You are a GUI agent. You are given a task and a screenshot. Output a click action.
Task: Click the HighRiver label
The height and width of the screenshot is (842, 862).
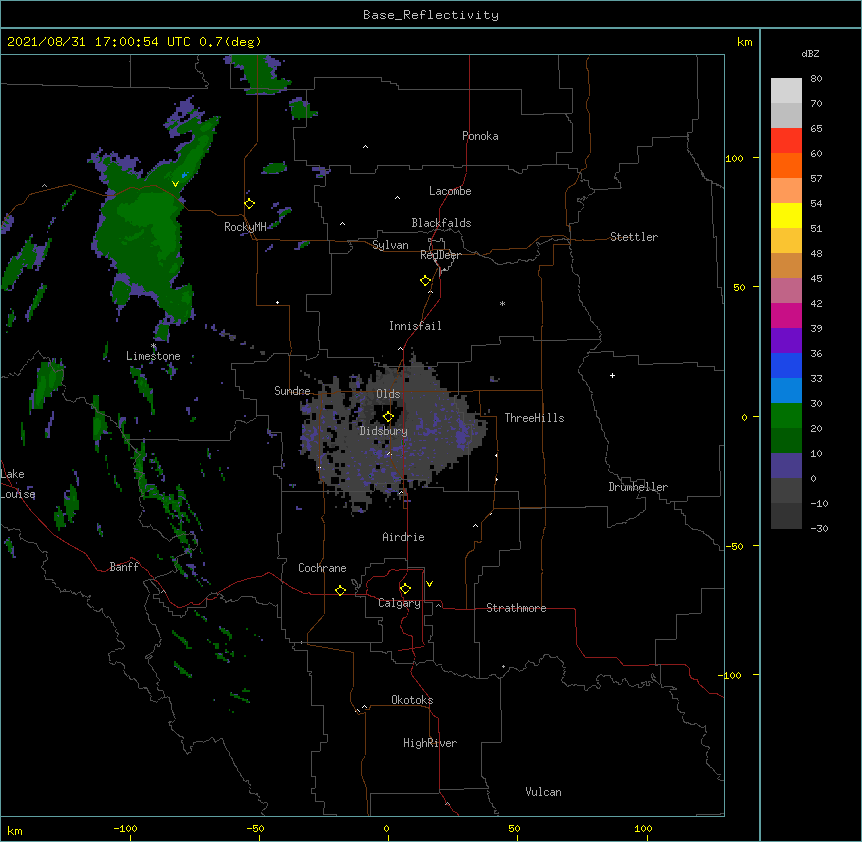click(430, 743)
